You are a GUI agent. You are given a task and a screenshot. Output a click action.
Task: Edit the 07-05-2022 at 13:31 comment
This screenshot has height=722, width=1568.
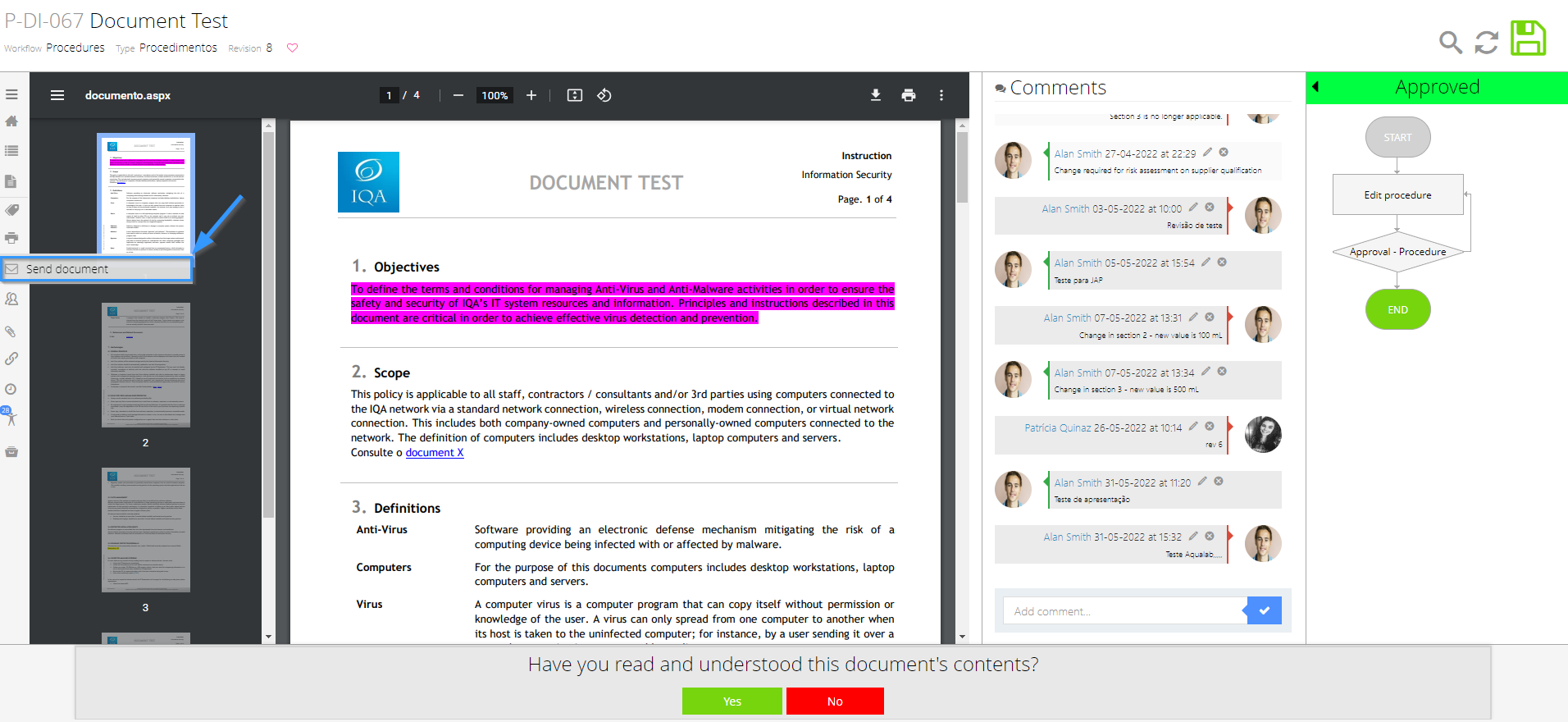click(1193, 318)
